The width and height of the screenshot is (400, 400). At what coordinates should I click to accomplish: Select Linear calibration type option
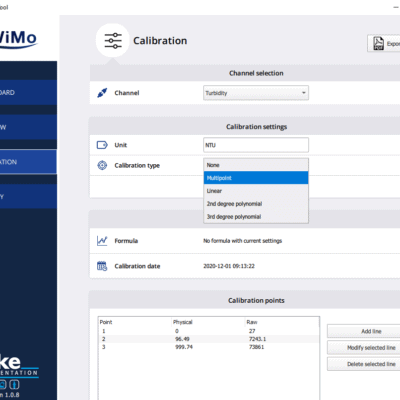pyautogui.click(x=256, y=191)
